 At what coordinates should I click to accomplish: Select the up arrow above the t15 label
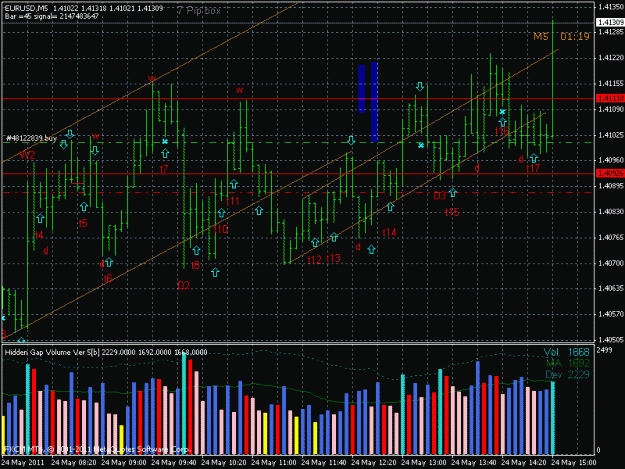coord(453,192)
